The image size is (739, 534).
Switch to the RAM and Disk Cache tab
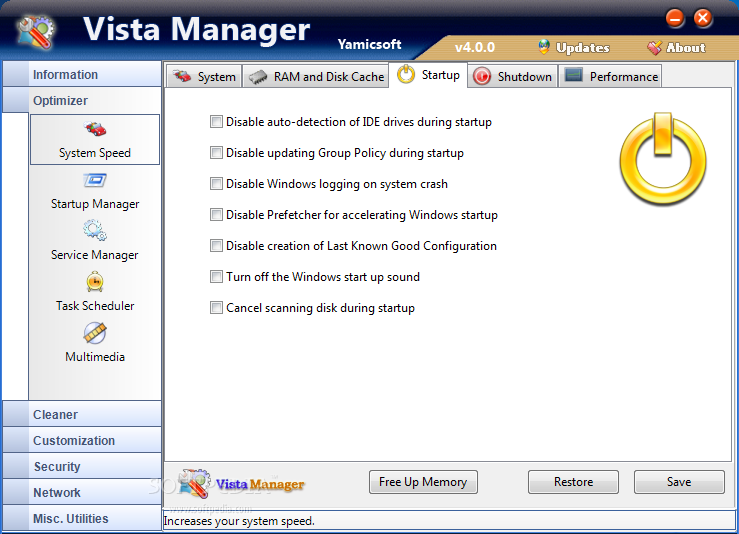[316, 76]
